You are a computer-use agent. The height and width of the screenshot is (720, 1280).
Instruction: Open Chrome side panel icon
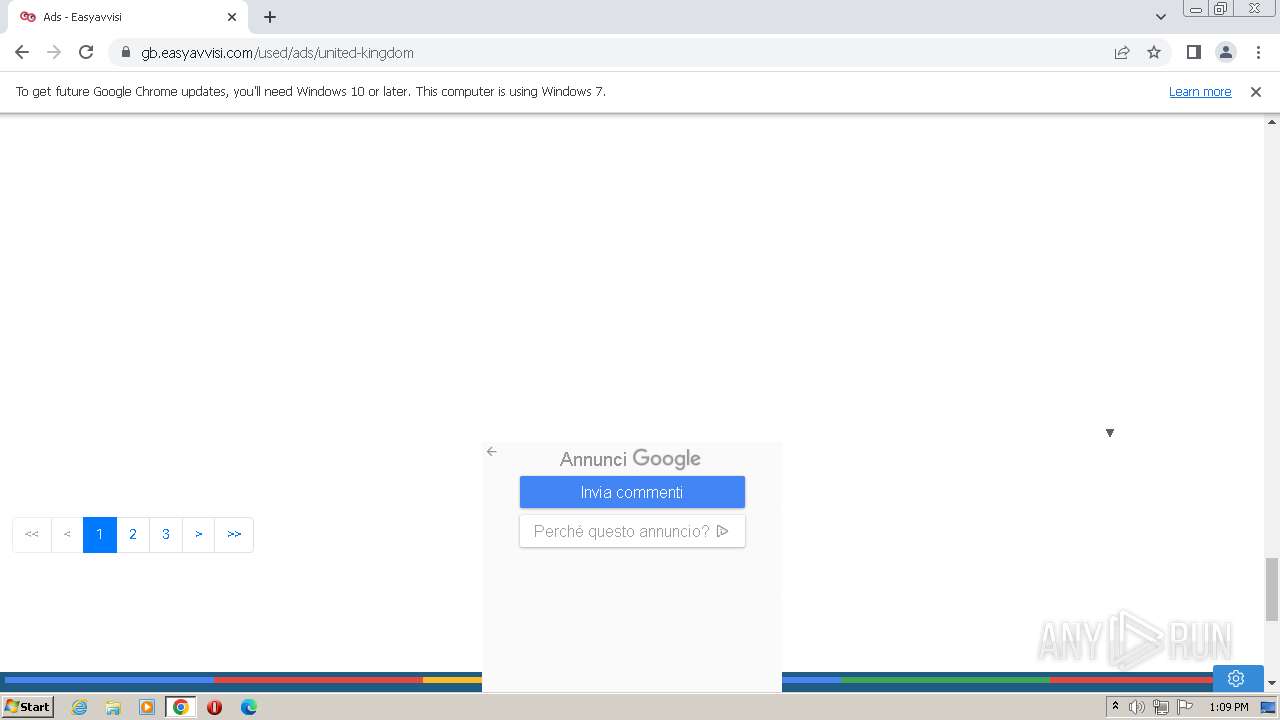pos(1193,52)
